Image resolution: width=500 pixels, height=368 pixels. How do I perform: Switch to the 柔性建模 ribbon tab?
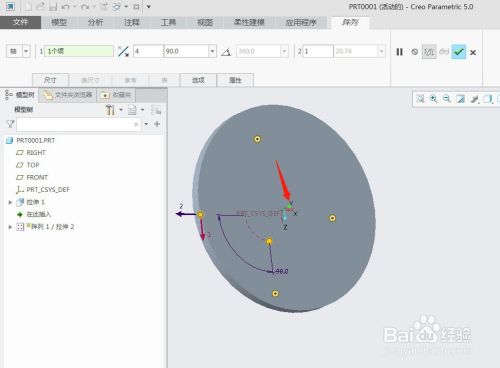coord(249,22)
